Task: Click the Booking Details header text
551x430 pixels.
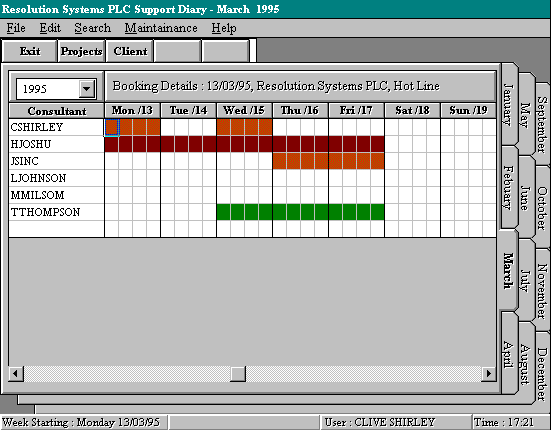Action: click(x=276, y=86)
